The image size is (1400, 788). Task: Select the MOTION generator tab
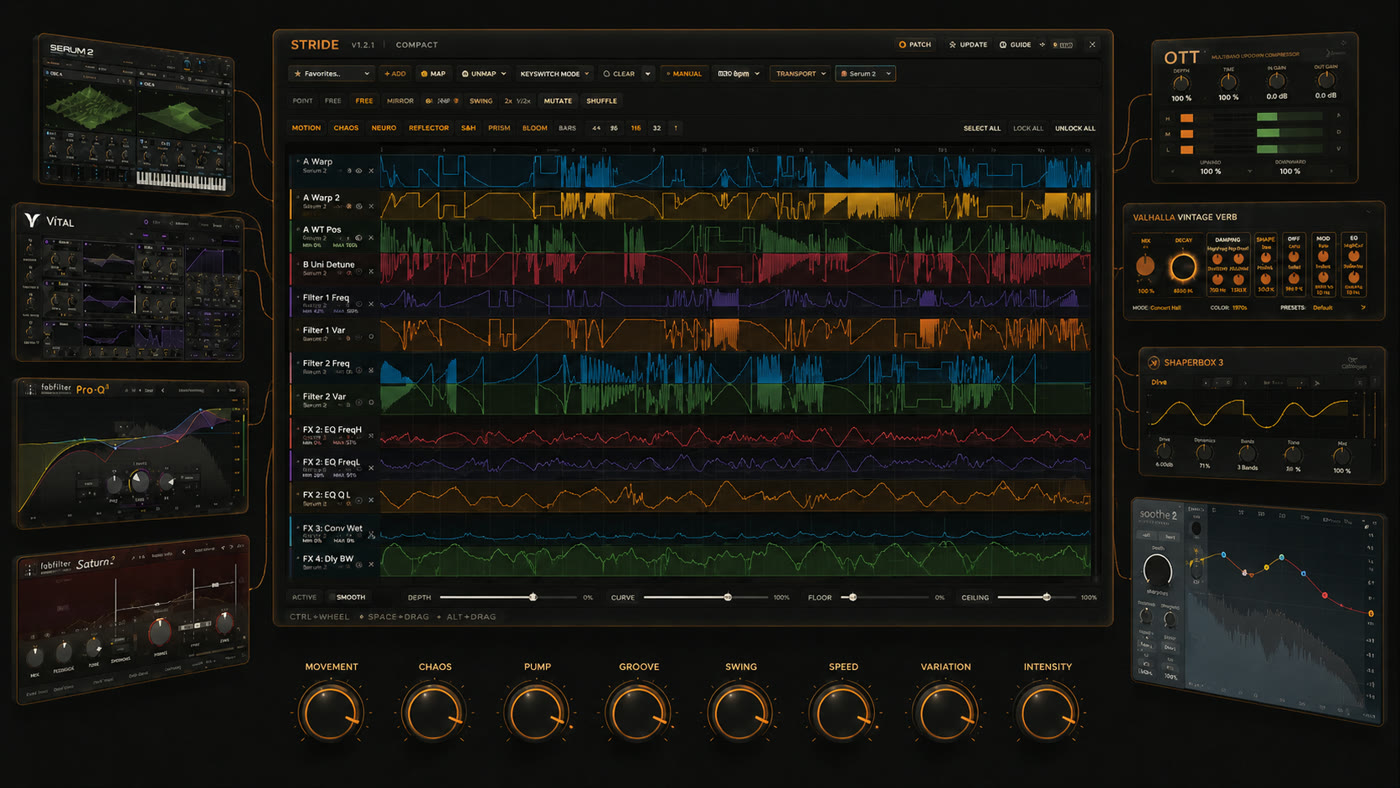point(306,128)
